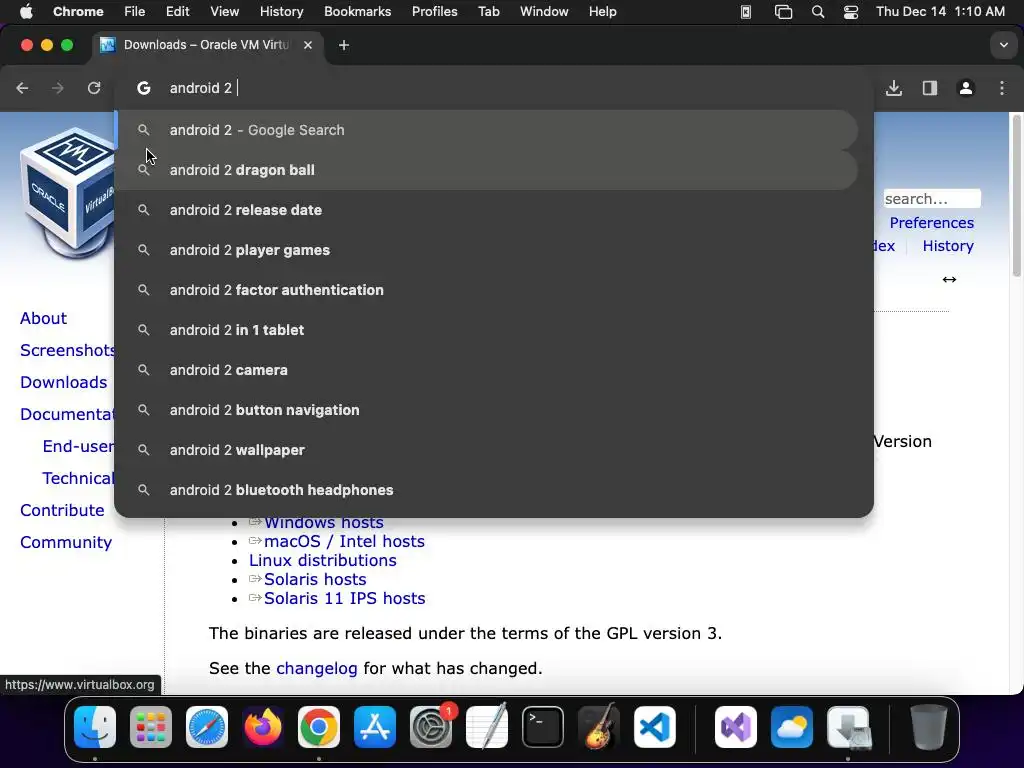Open the Profiles menu in menu bar
The width and height of the screenshot is (1024, 768).
point(434,12)
